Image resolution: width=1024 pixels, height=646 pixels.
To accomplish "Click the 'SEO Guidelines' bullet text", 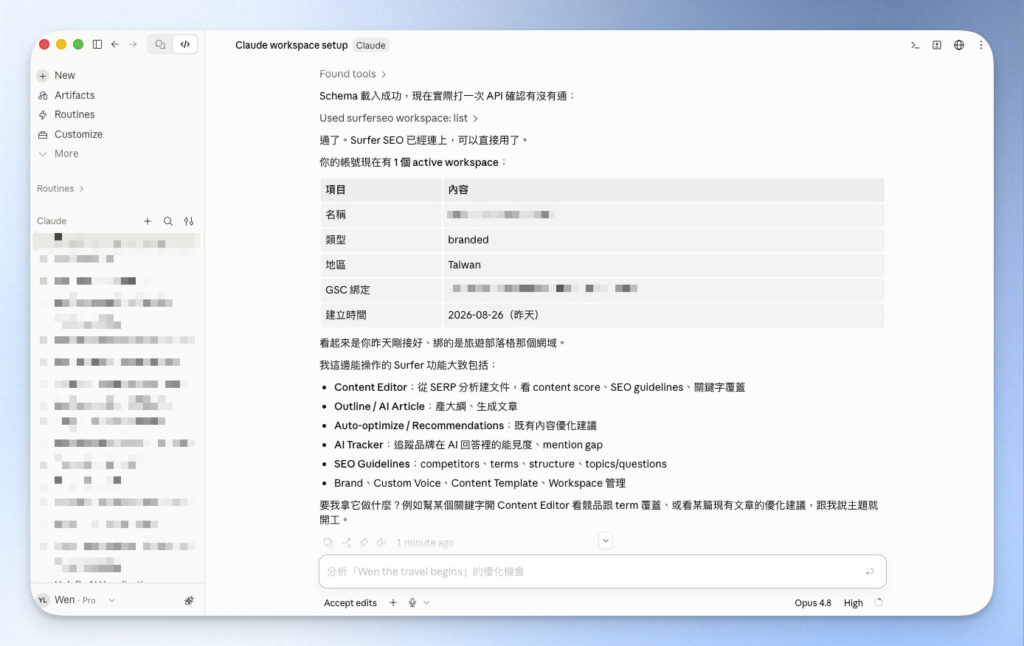I will pos(372,464).
